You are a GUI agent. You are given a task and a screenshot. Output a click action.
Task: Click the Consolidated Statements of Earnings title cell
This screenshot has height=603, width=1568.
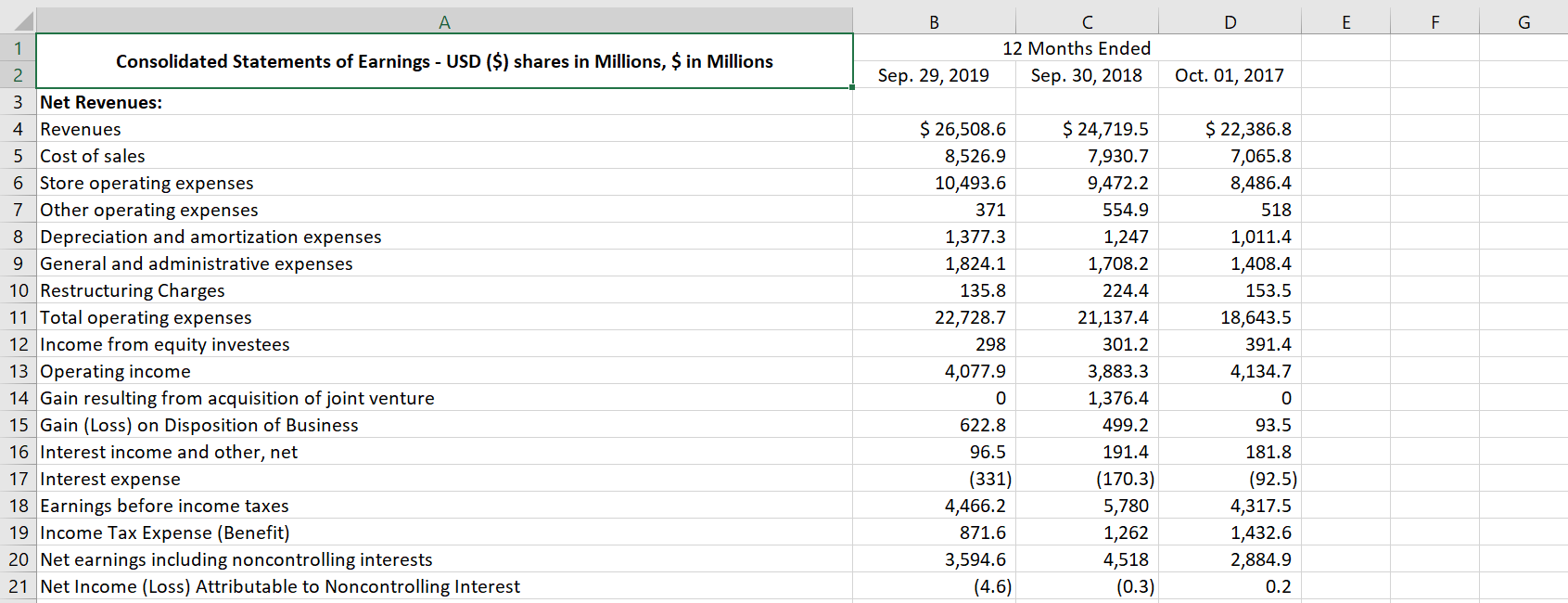(x=444, y=61)
